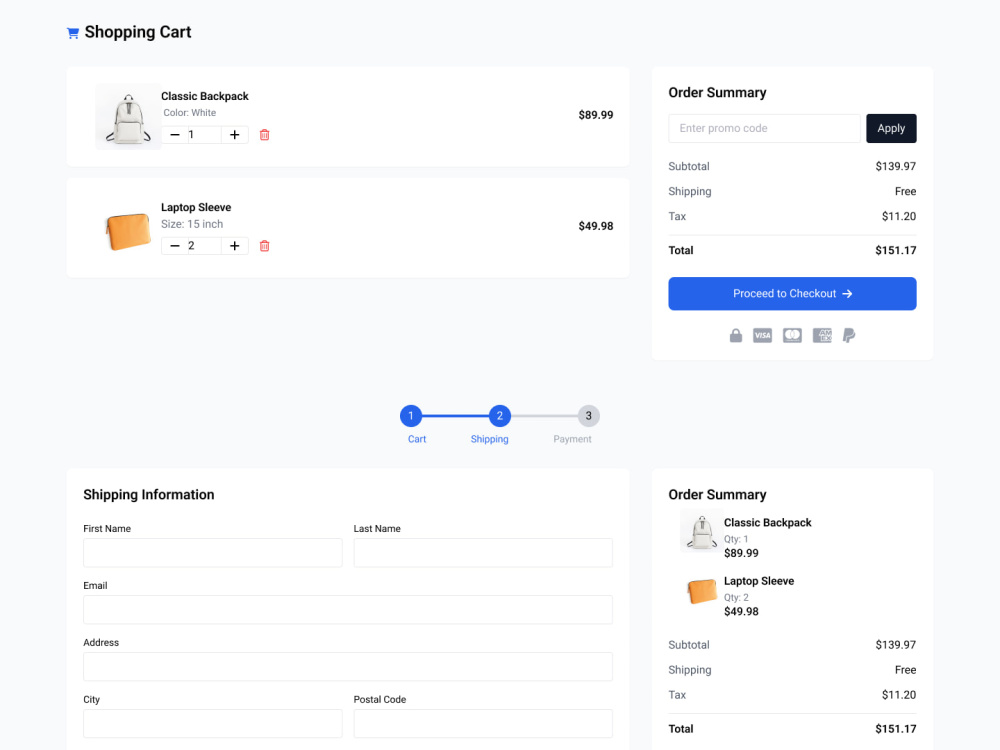Focus the Address field

348,666
